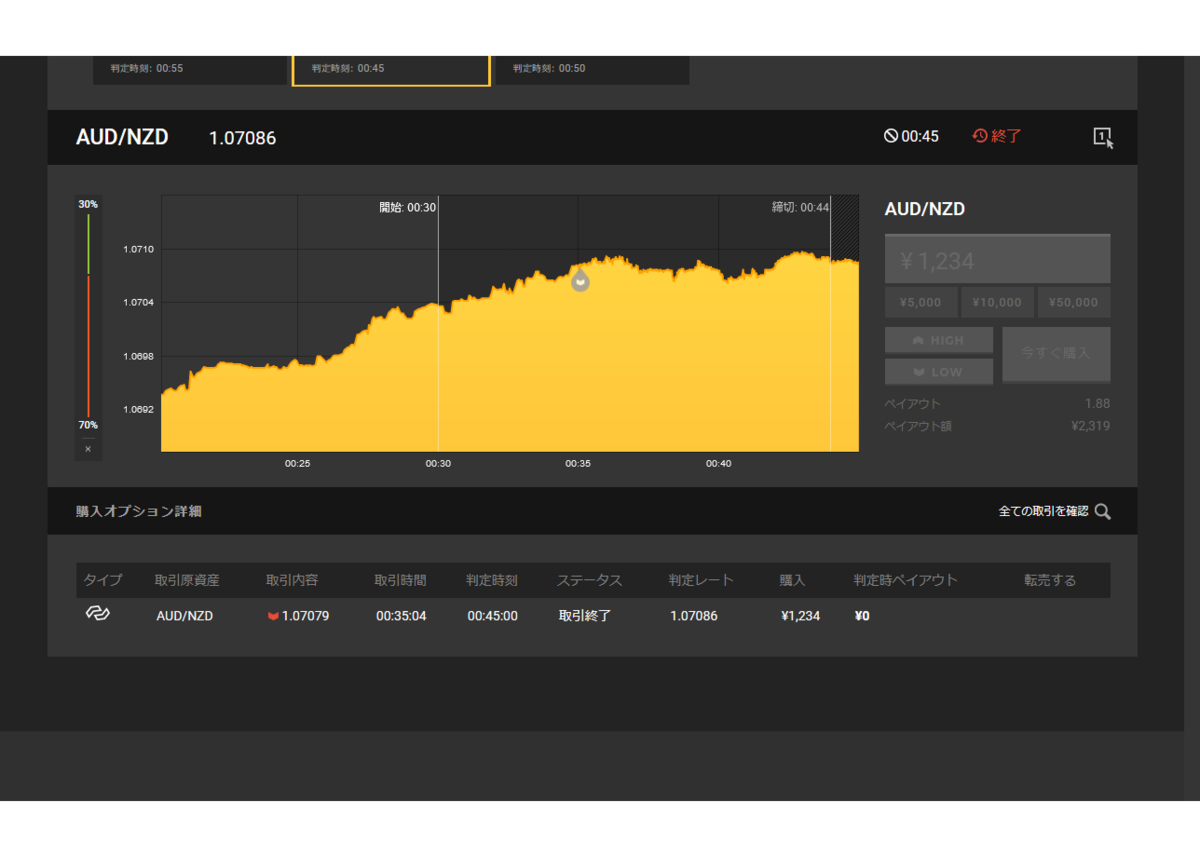Click the LOW marker on the chart

click(x=580, y=281)
